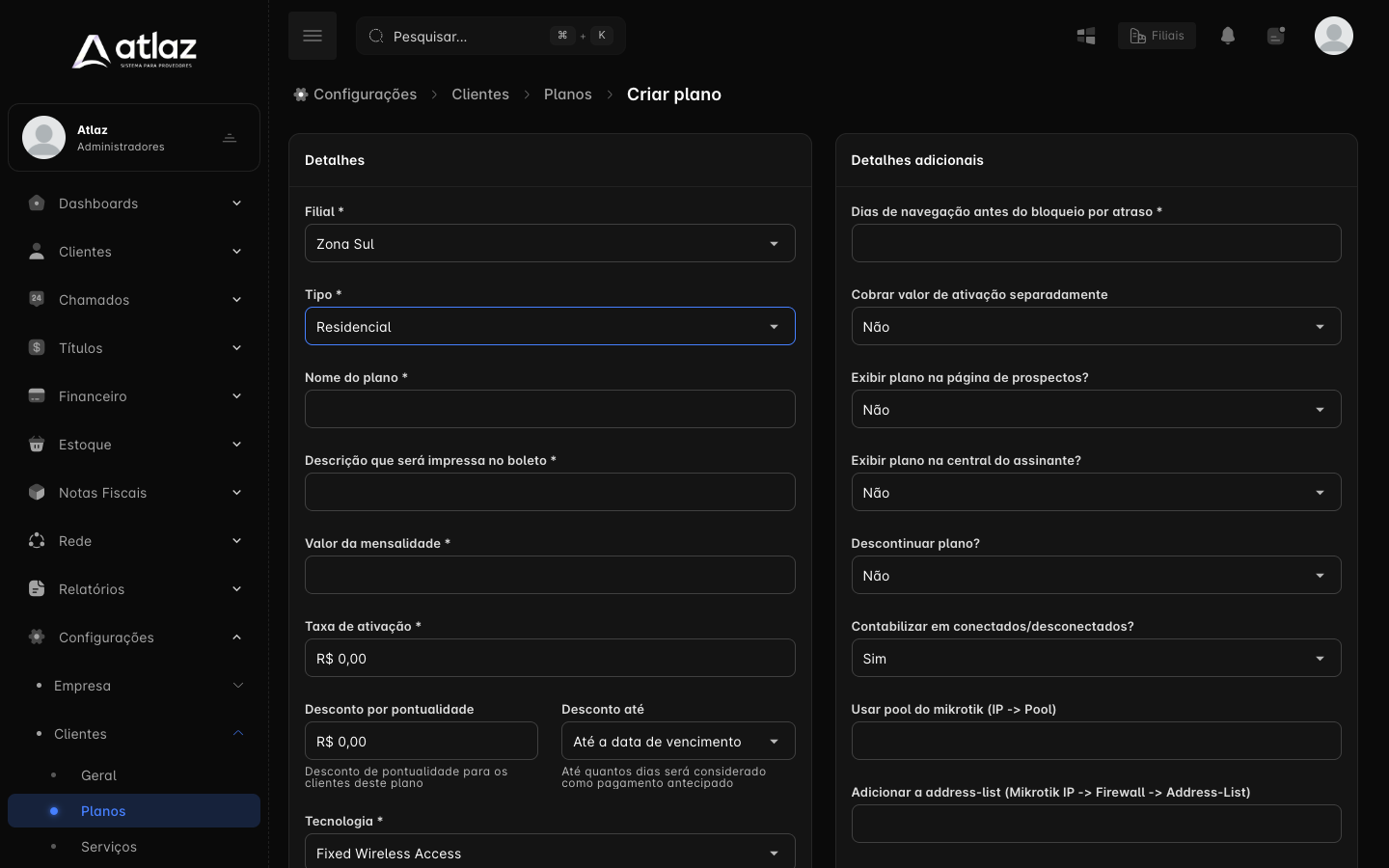The image size is (1389, 868).
Task: Open Contabilizar em conectados/desconectados dropdown
Action: point(1096,658)
